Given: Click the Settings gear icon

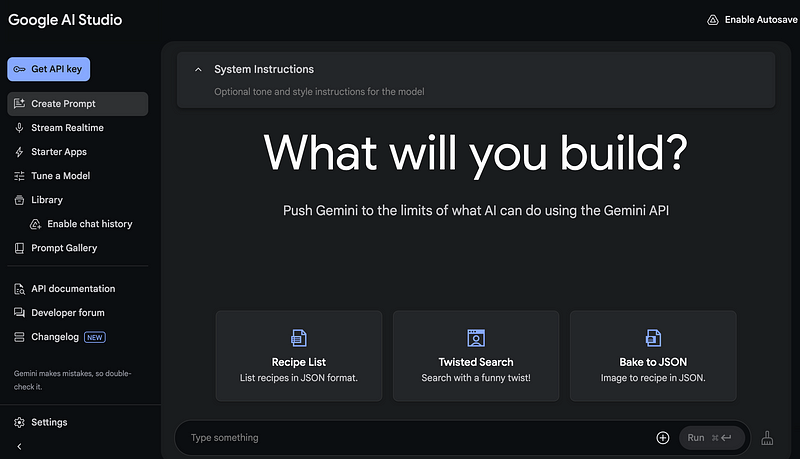Looking at the screenshot, I should click(19, 422).
